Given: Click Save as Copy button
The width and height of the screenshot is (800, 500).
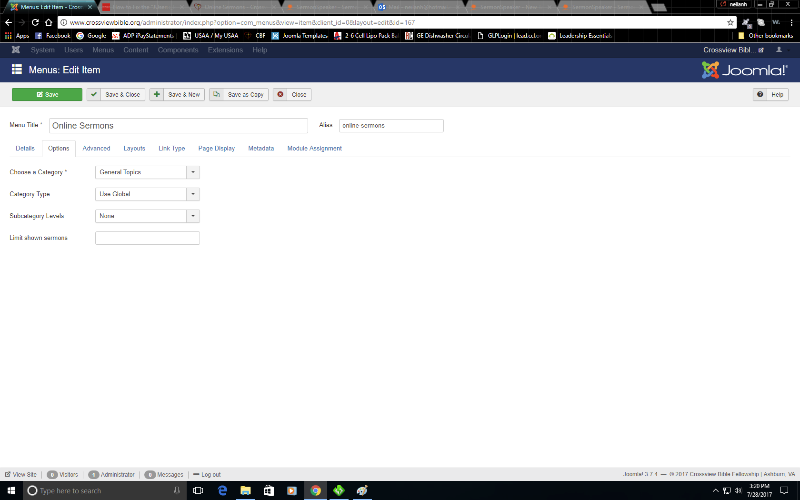Looking at the screenshot, I should point(239,94).
